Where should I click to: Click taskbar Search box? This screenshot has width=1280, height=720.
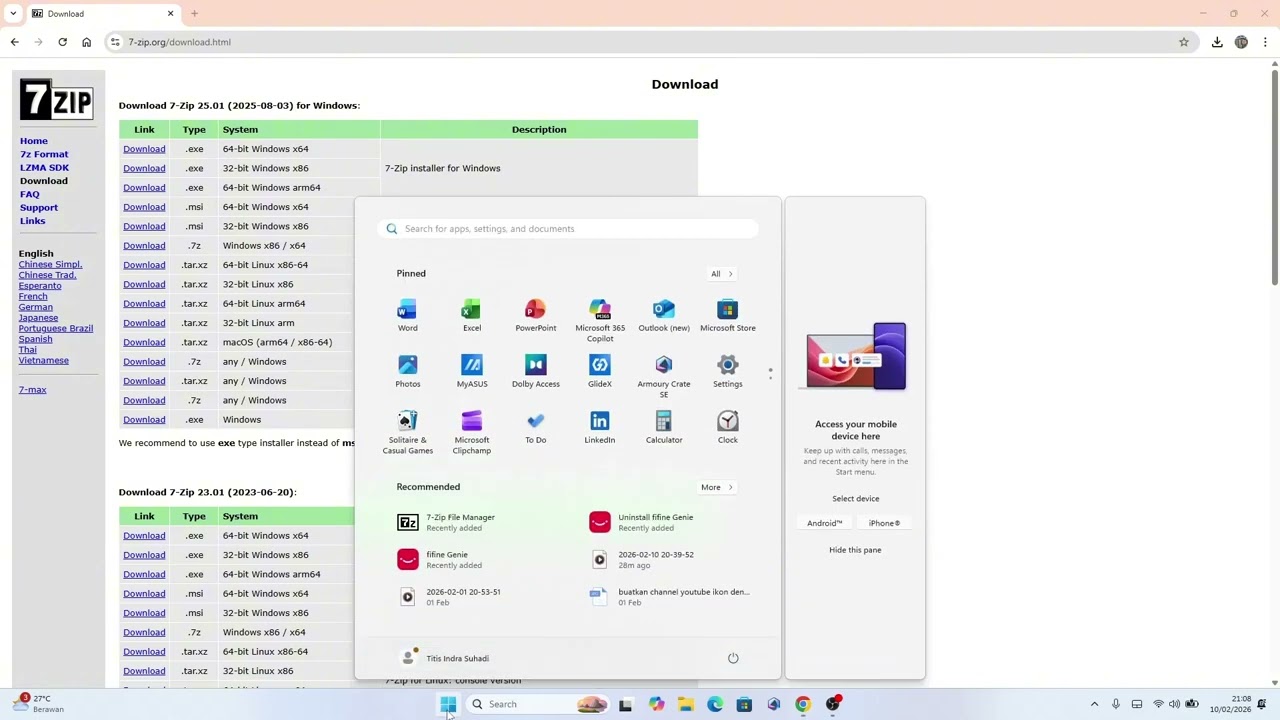point(539,704)
